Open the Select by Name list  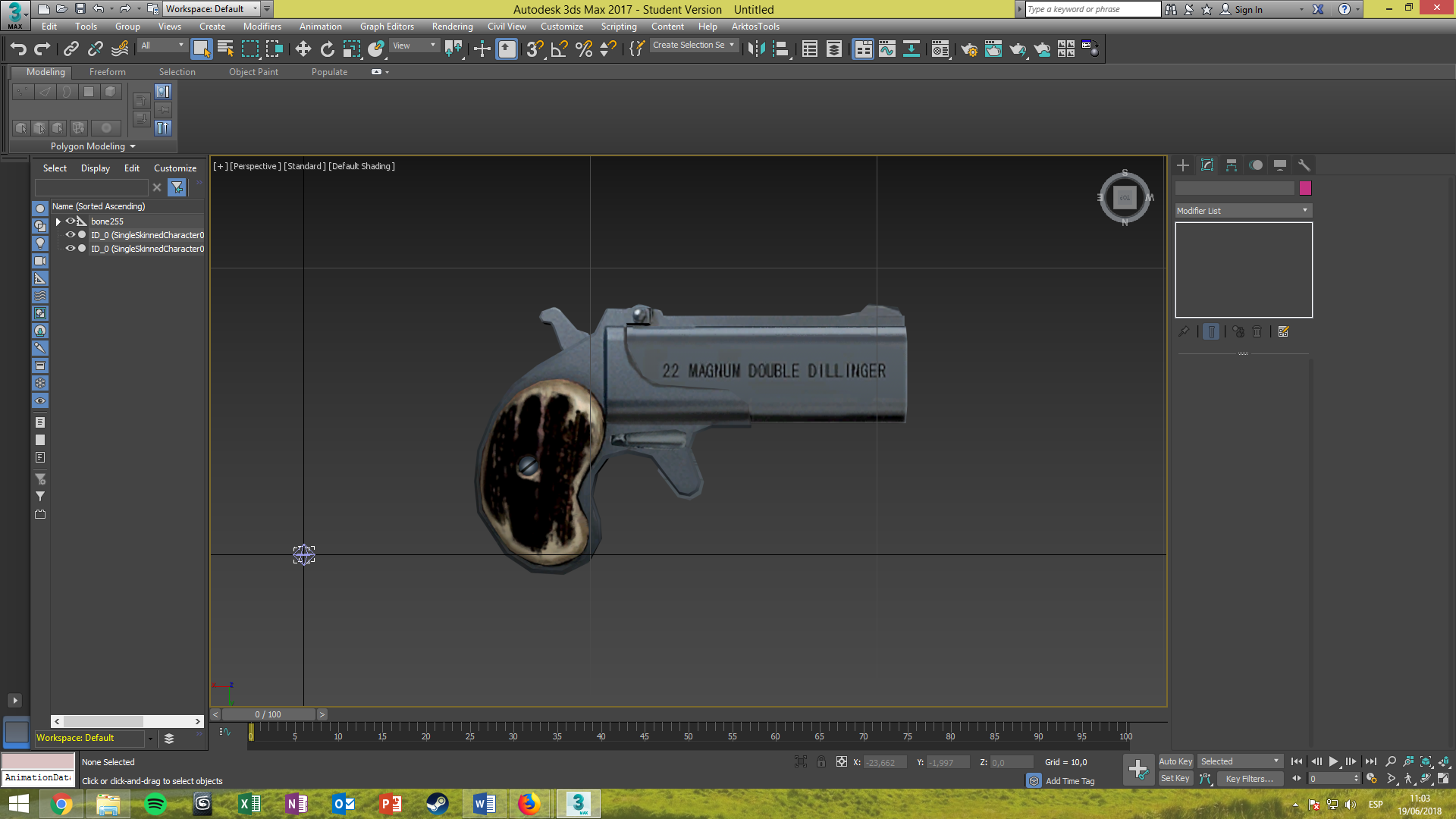click(x=225, y=49)
